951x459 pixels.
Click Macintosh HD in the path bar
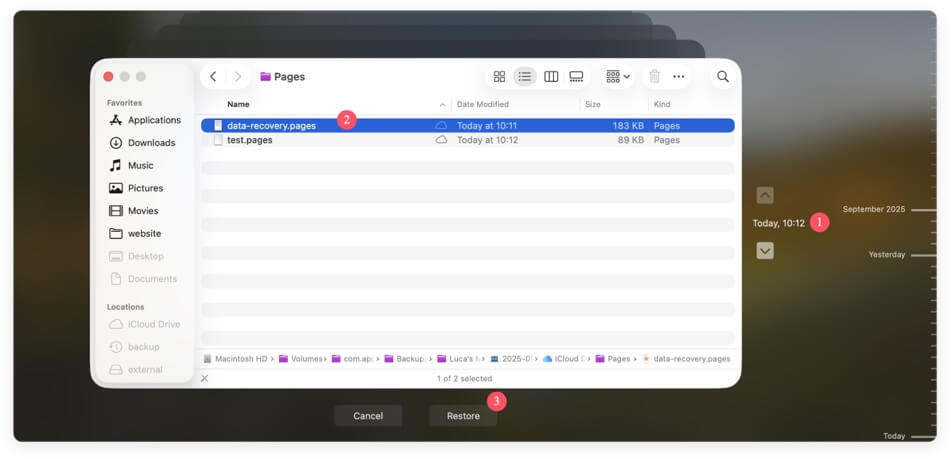coord(236,359)
